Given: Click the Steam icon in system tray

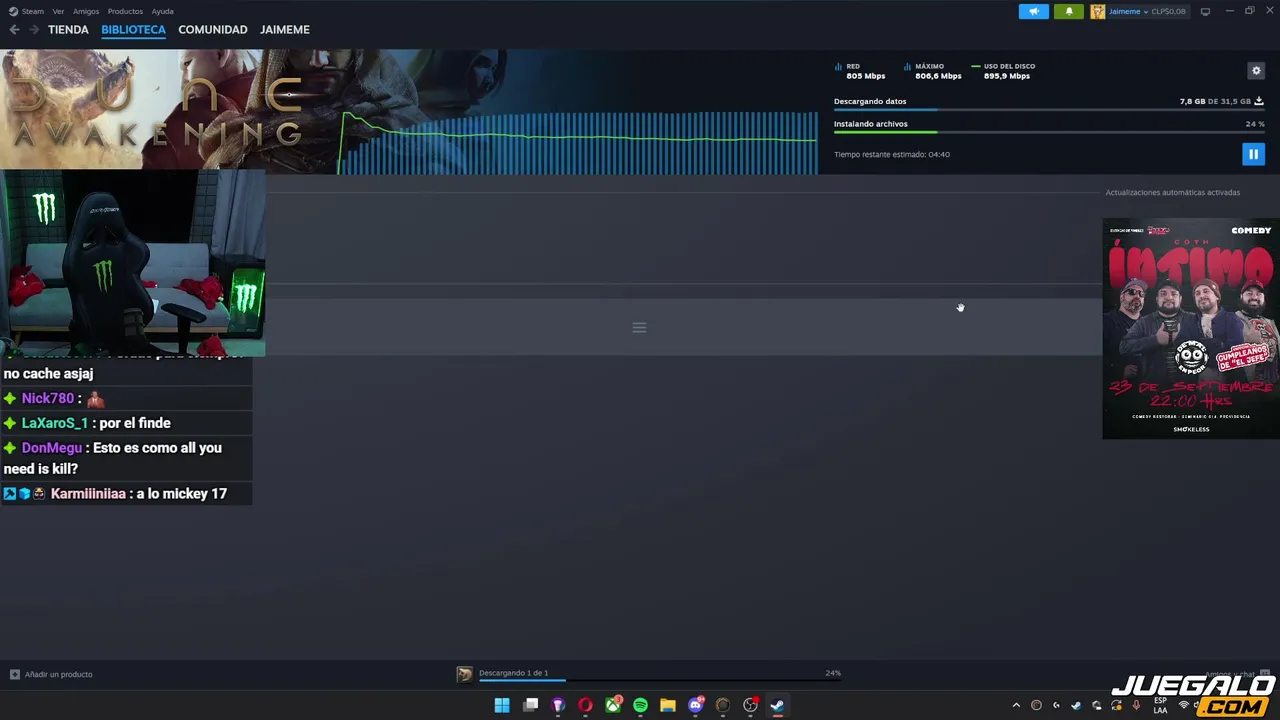Looking at the screenshot, I should tap(1076, 705).
